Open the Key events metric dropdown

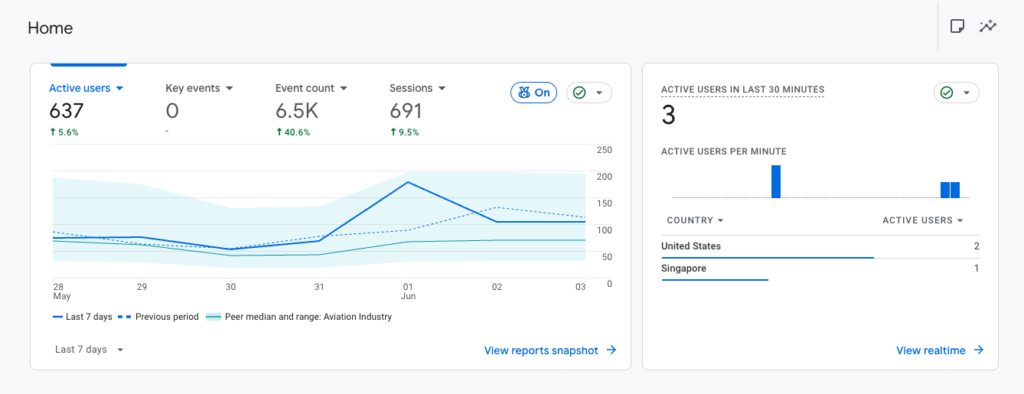[199, 88]
